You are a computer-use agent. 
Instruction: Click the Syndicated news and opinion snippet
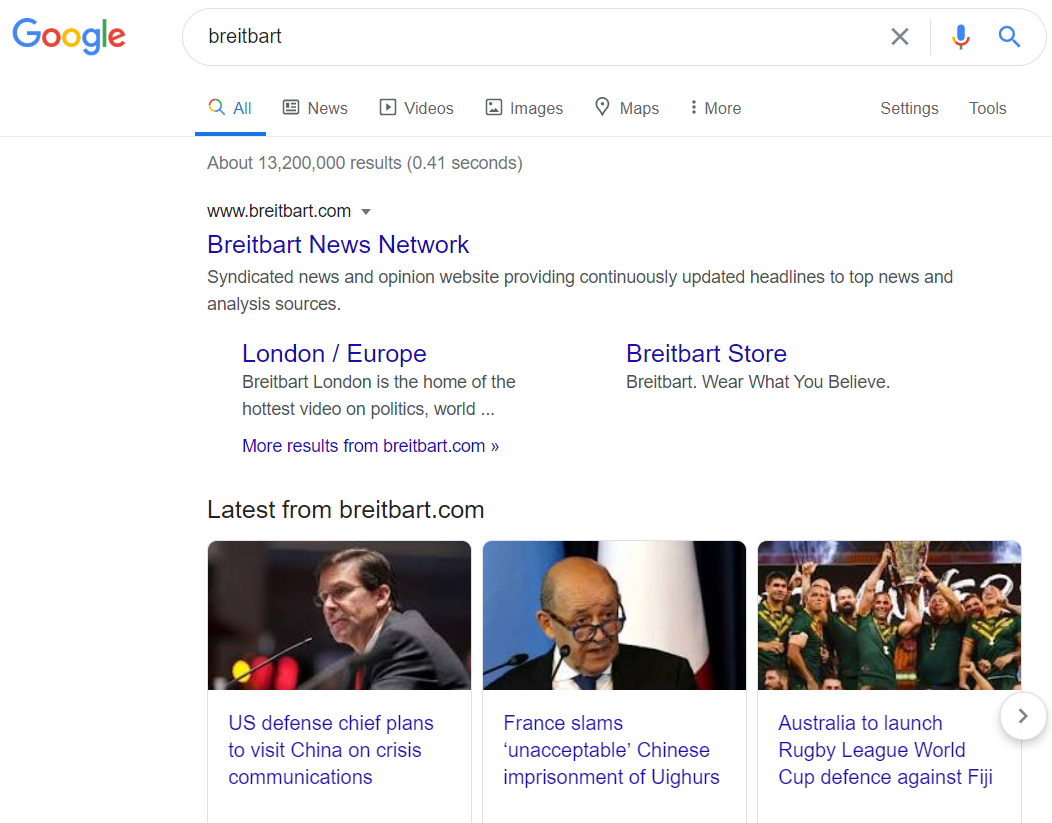[x=580, y=290]
